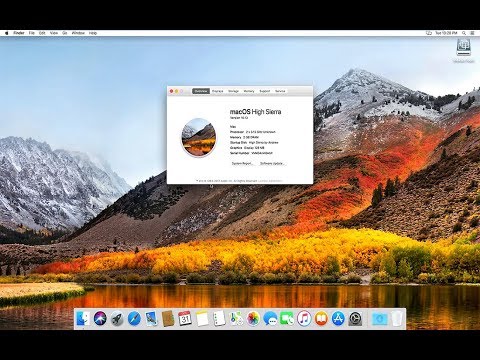Open iTunes music note icon
480x360 pixels.
point(304,319)
